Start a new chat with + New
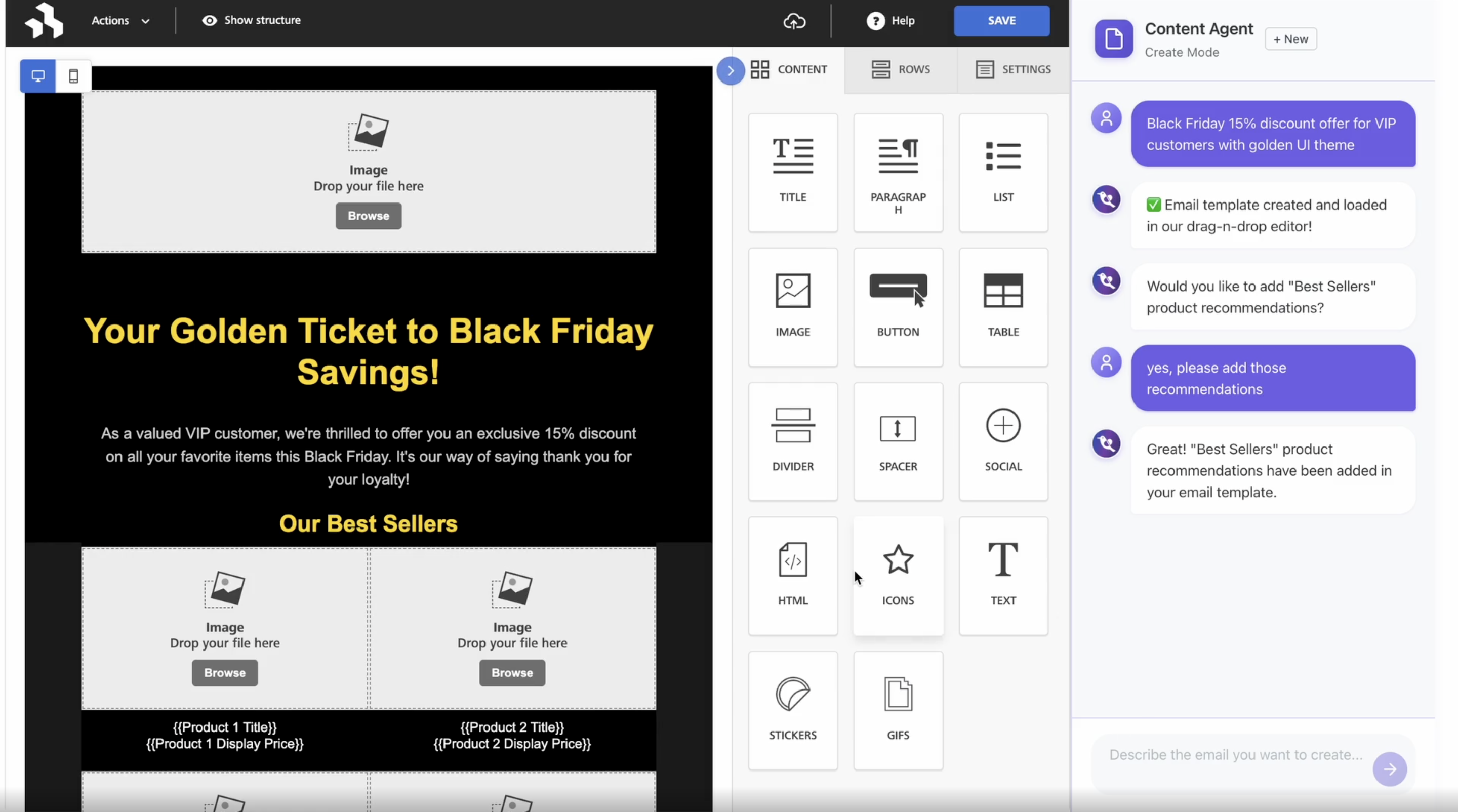This screenshot has width=1458, height=812. (x=1290, y=39)
